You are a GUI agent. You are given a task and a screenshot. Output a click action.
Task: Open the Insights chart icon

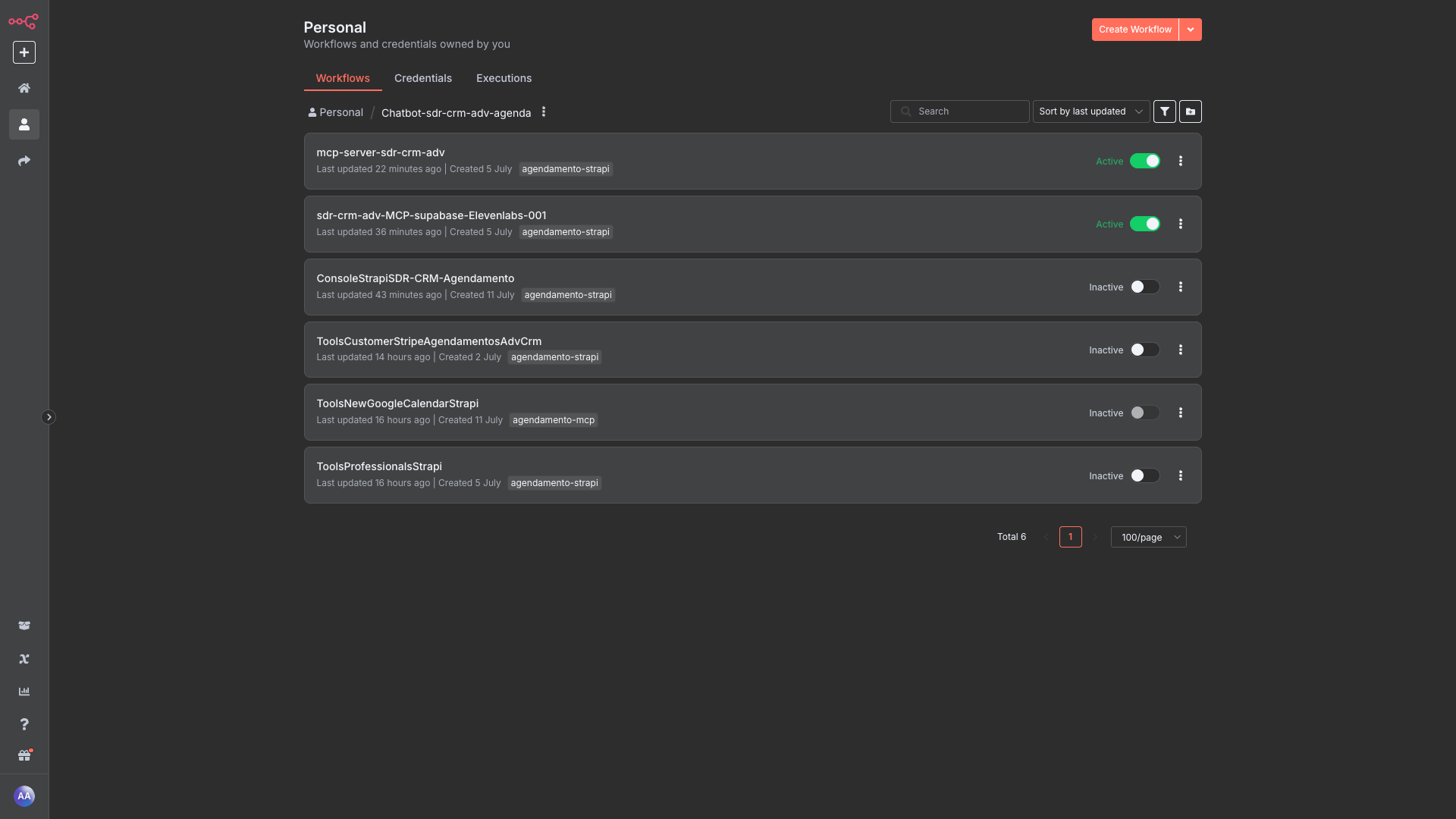tap(24, 692)
